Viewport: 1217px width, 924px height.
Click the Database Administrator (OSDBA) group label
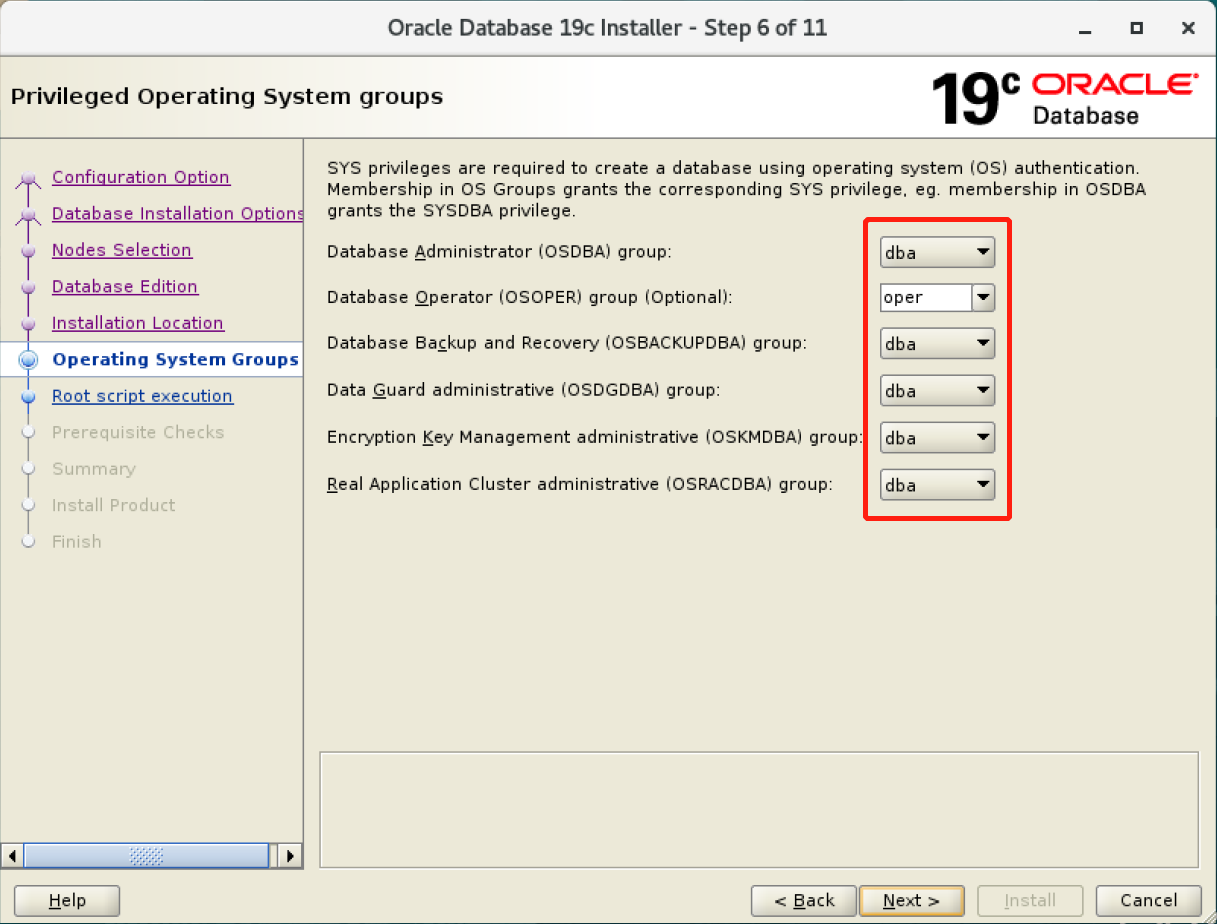pyautogui.click(x=499, y=252)
